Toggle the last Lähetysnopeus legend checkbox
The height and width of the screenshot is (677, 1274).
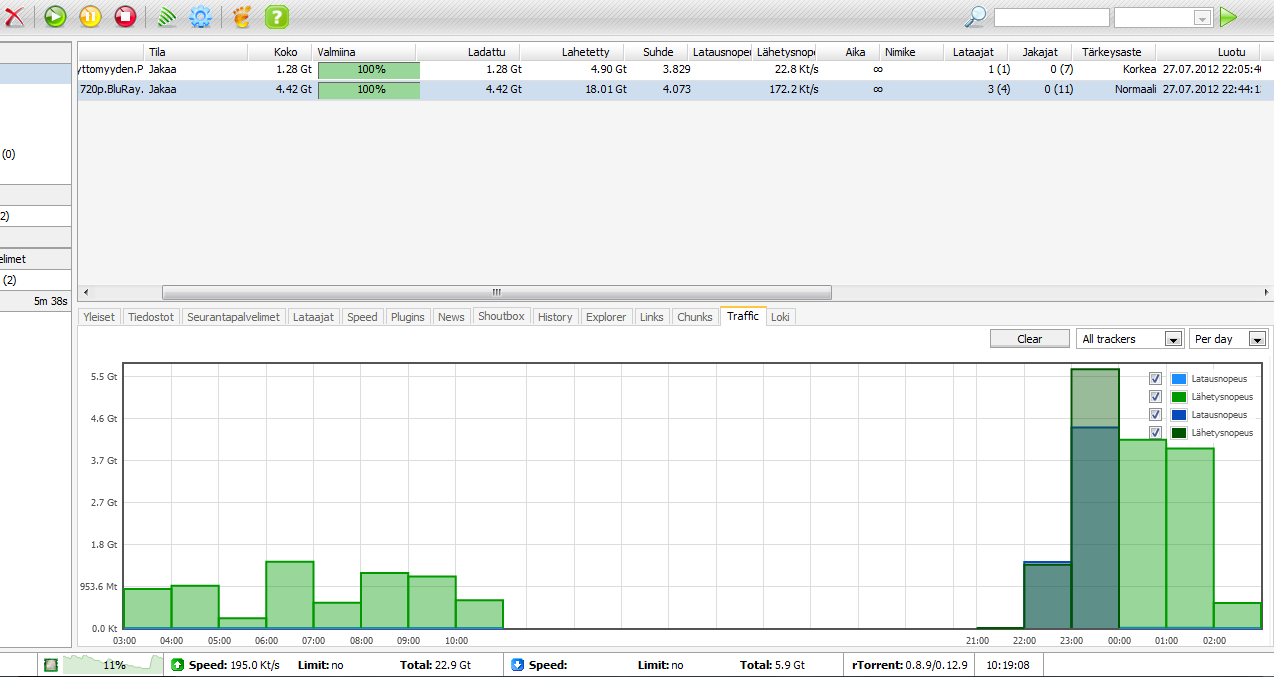[1155, 433]
